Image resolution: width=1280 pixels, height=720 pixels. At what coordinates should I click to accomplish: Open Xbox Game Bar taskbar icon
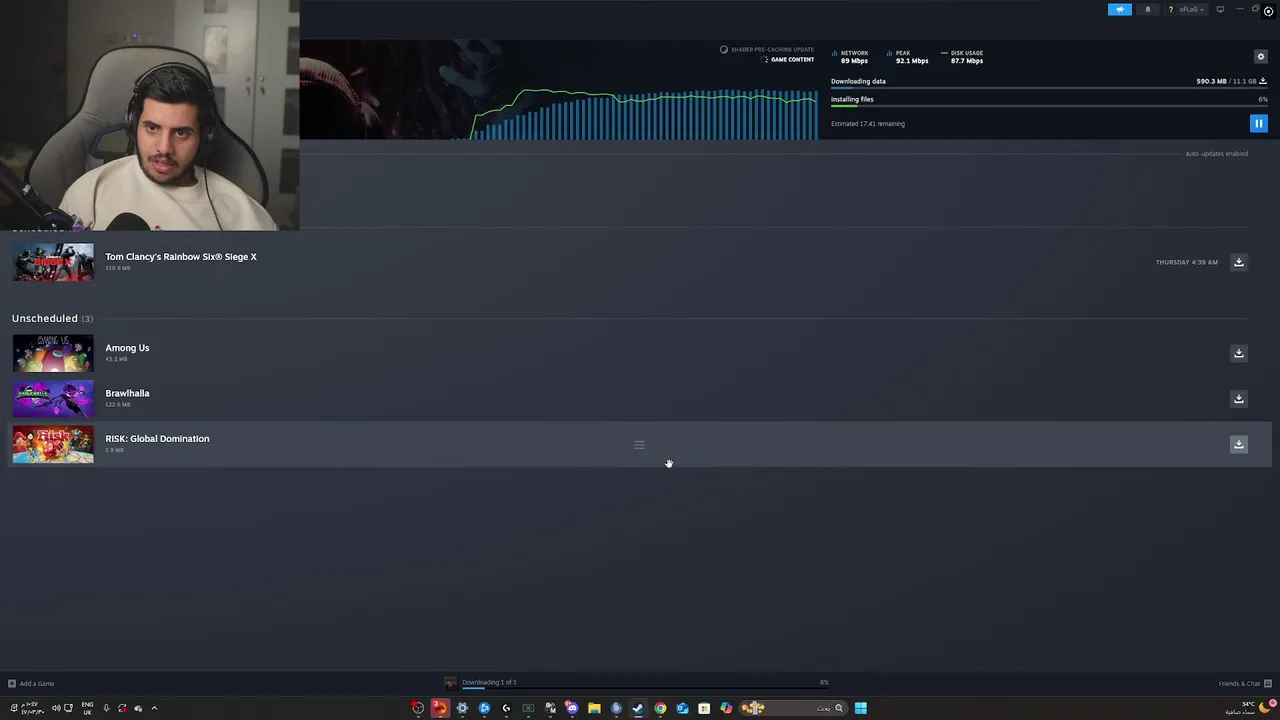click(x=528, y=708)
